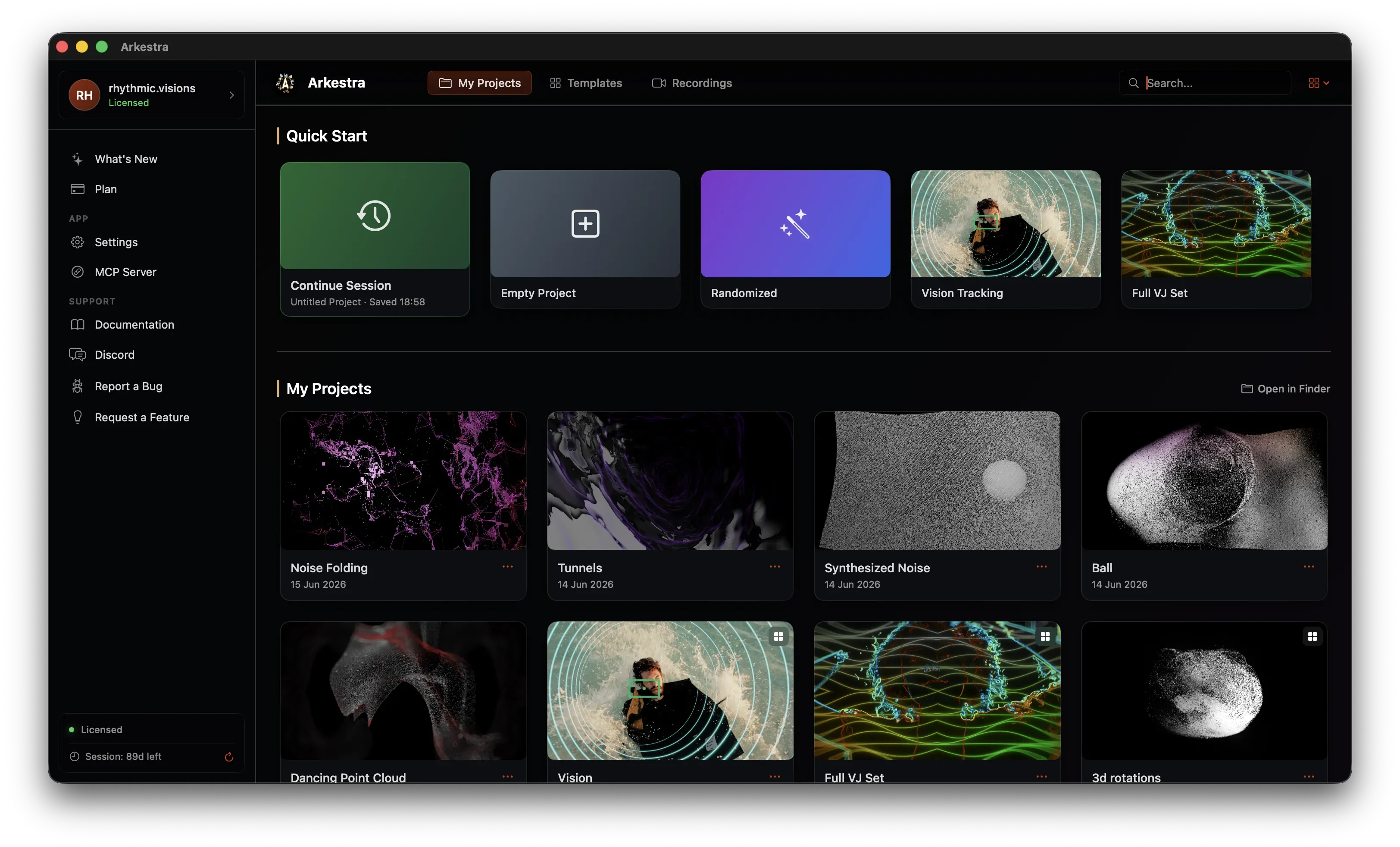Click the session refresh icon
1400x847 pixels.
[x=229, y=756]
